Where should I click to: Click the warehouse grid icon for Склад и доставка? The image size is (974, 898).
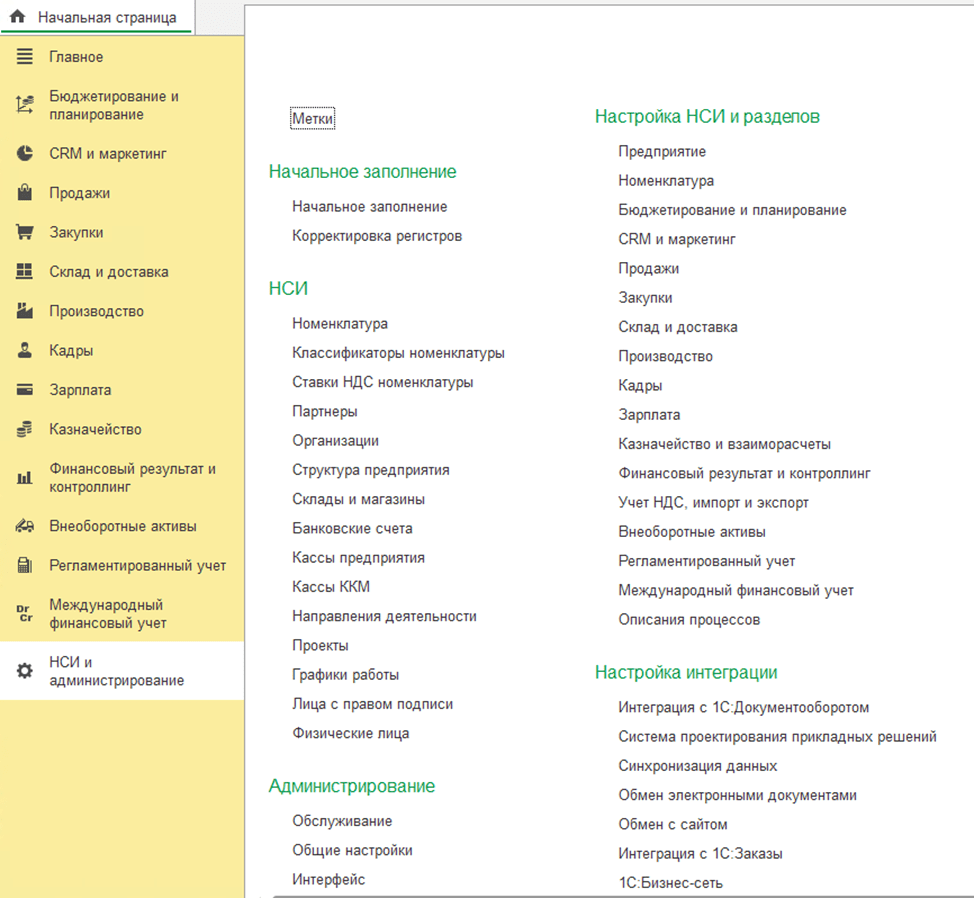tap(25, 272)
